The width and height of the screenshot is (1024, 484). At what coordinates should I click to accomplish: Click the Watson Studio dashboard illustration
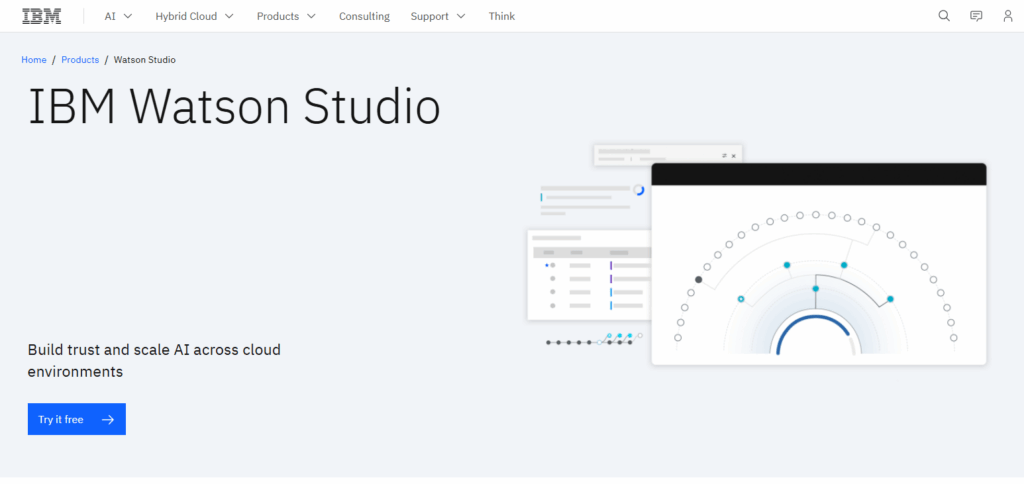(x=757, y=255)
